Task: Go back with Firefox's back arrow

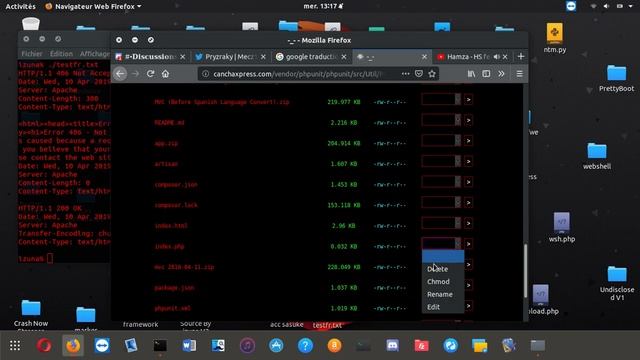Action: 120,74
